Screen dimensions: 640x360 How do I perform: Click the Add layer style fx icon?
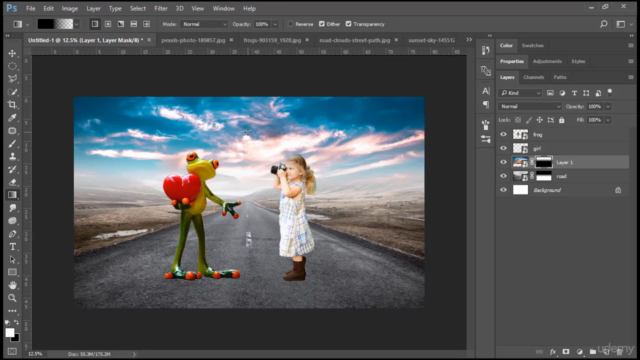pos(553,351)
